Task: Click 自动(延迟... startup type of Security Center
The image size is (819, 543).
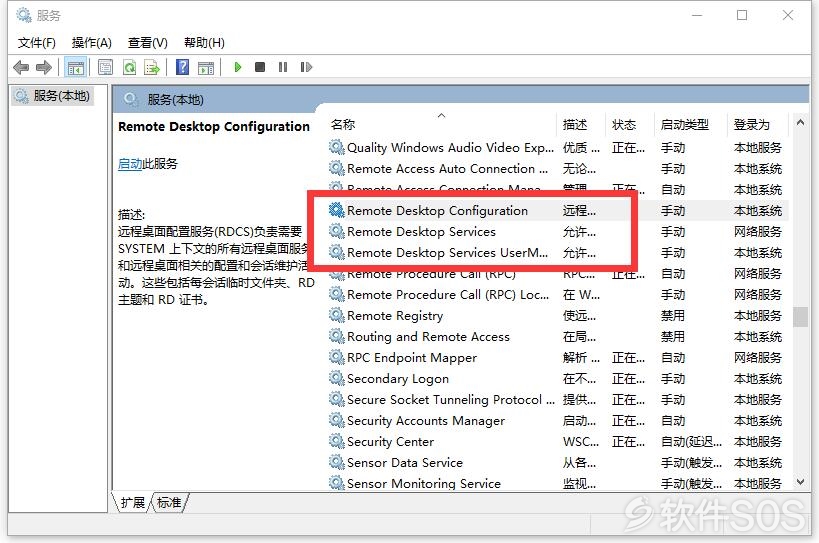Action: [691, 442]
